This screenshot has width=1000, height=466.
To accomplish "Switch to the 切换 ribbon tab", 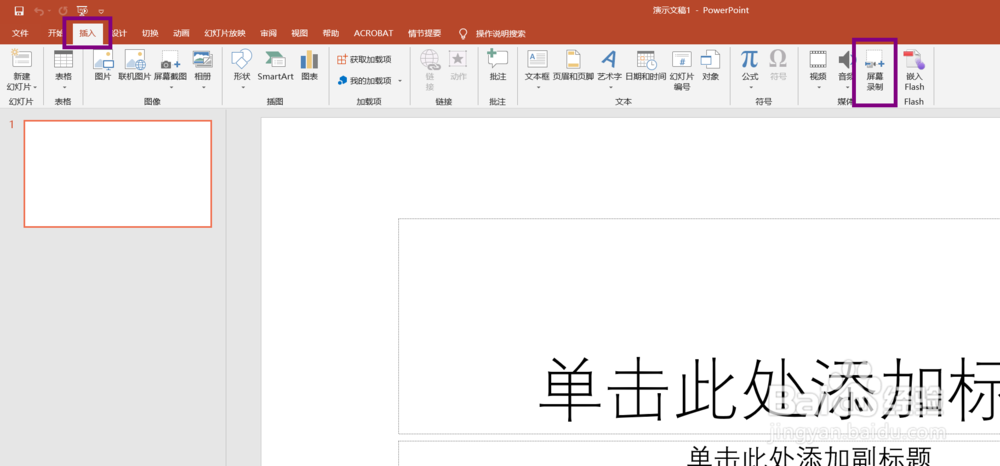I will tap(151, 34).
